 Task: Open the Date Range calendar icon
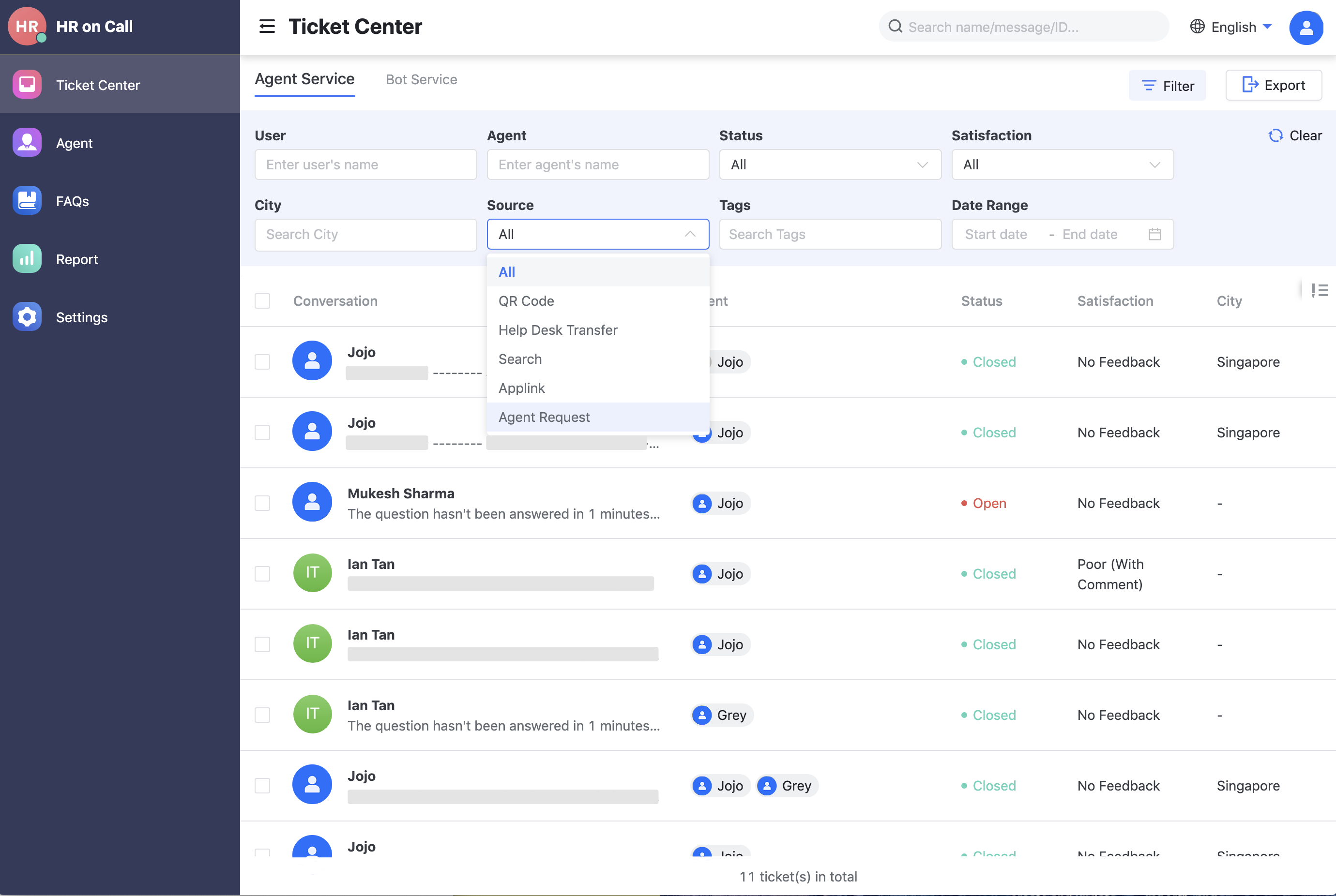click(x=1154, y=234)
